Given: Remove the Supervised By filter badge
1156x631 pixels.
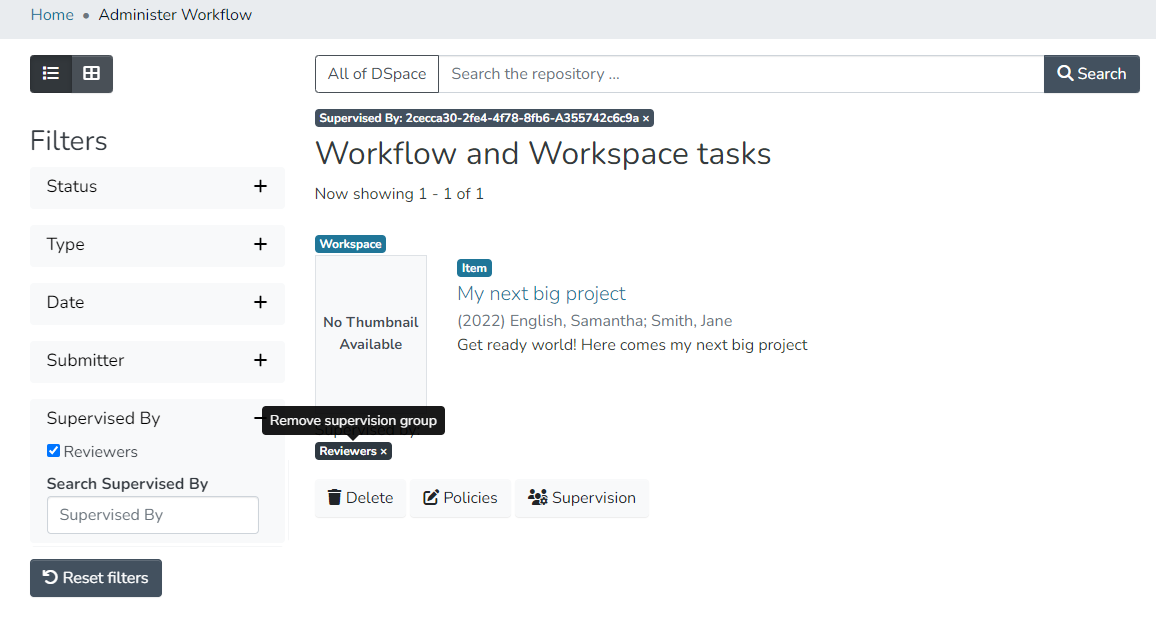Looking at the screenshot, I should [645, 119].
